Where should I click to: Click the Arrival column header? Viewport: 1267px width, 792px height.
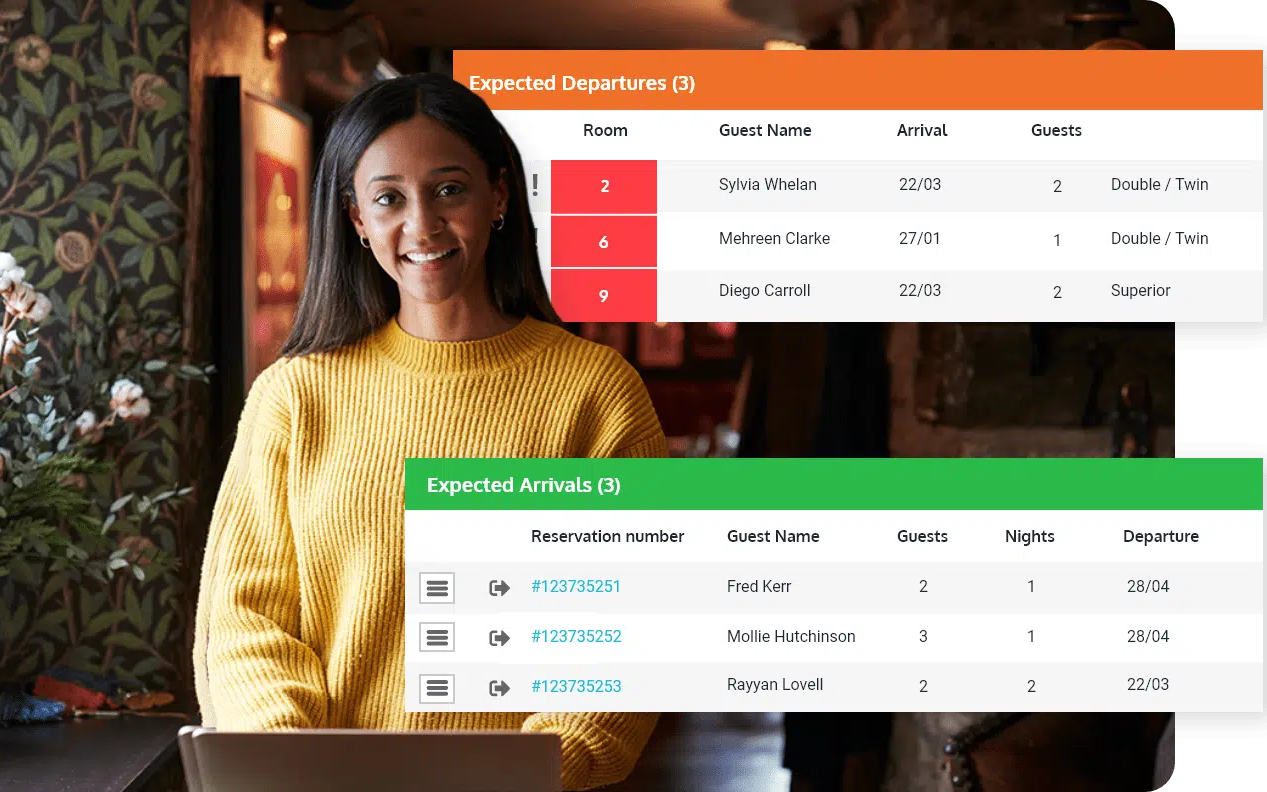[x=922, y=130]
